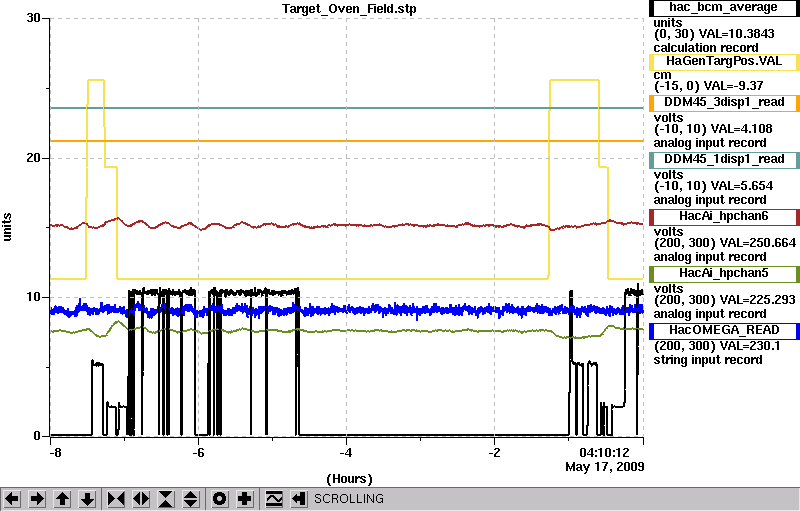Click the horizontal zoom-in (bowtie) icon
The width and height of the screenshot is (800, 511).
click(x=116, y=498)
